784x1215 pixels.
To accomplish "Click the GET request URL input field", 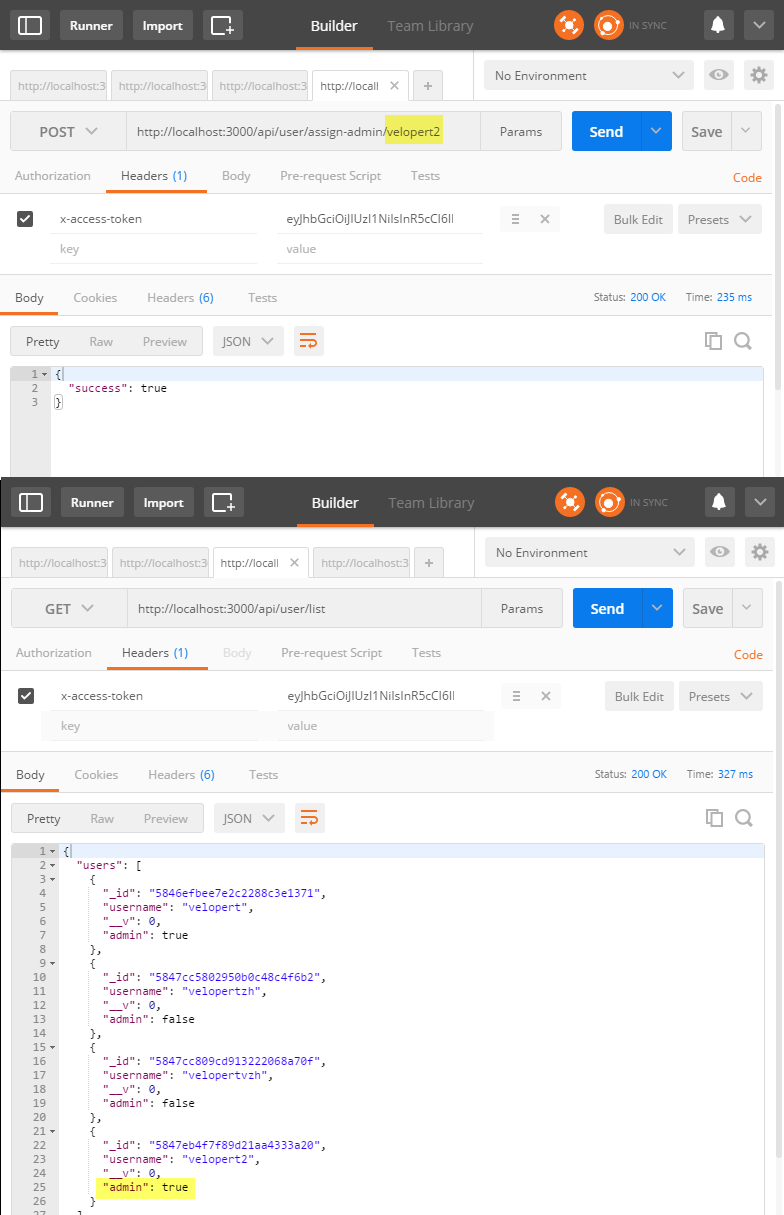I will [x=300, y=608].
